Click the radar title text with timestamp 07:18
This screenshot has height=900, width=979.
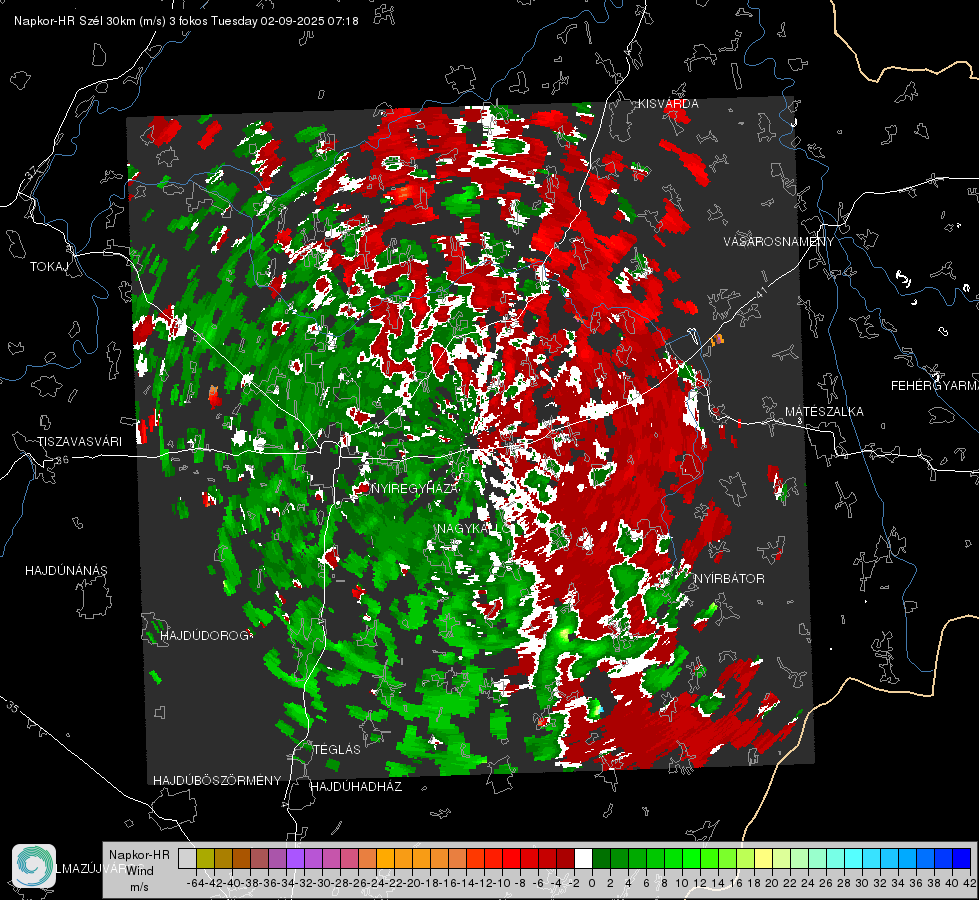[x=186, y=21]
